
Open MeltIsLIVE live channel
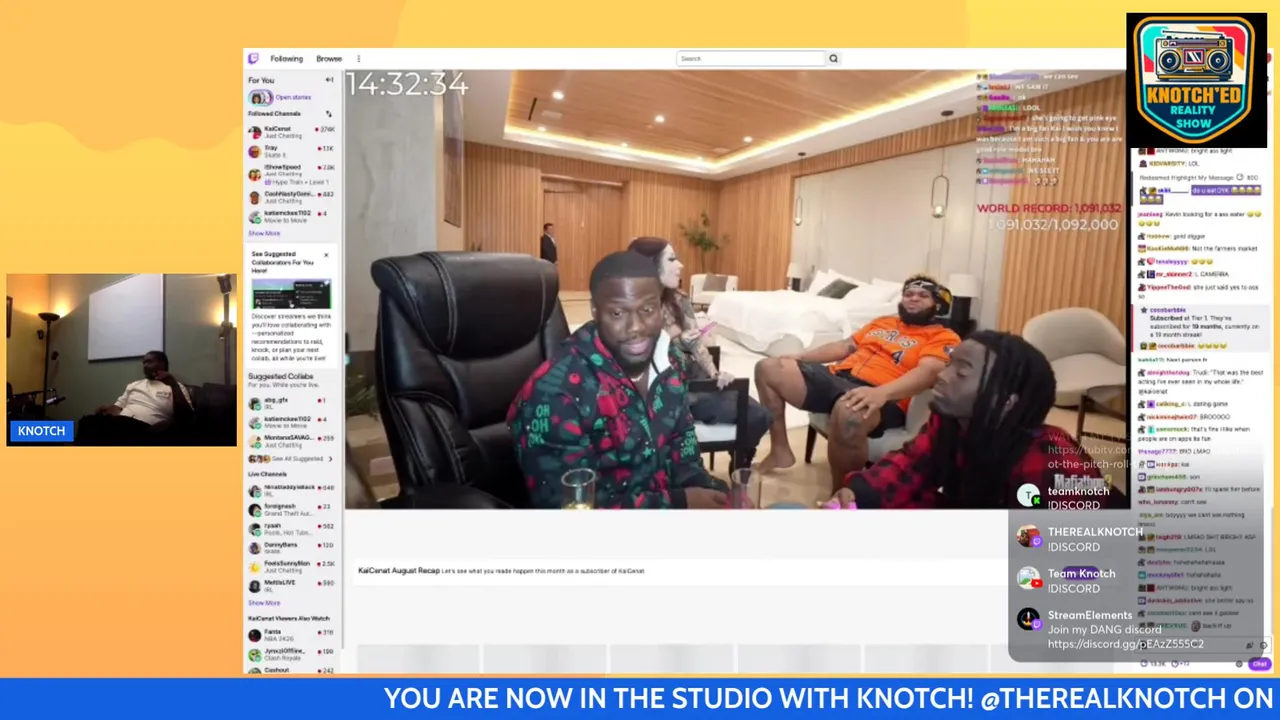(x=291, y=584)
